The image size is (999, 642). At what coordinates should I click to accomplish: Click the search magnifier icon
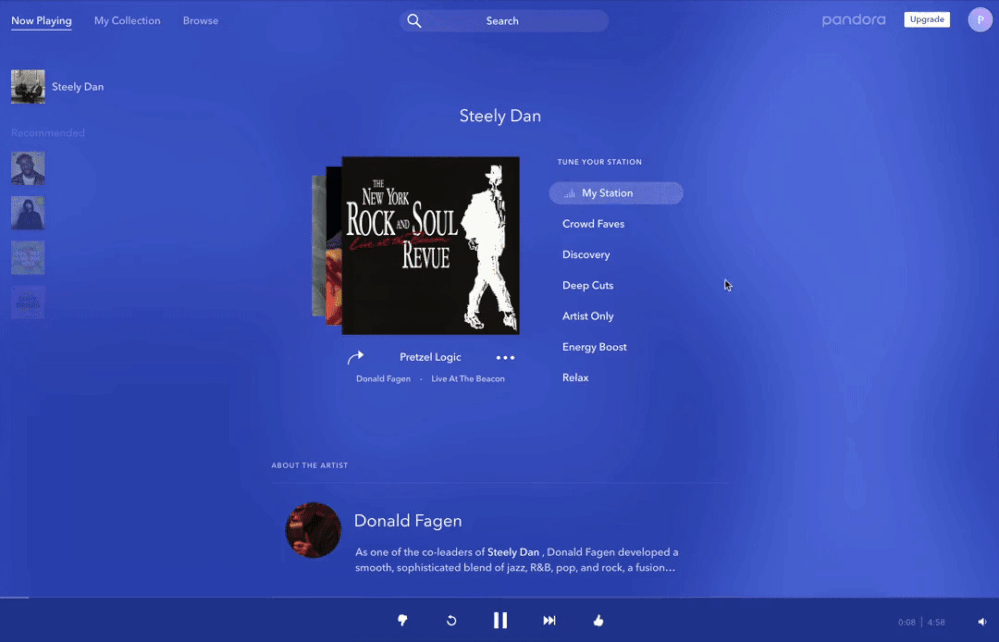click(x=415, y=21)
